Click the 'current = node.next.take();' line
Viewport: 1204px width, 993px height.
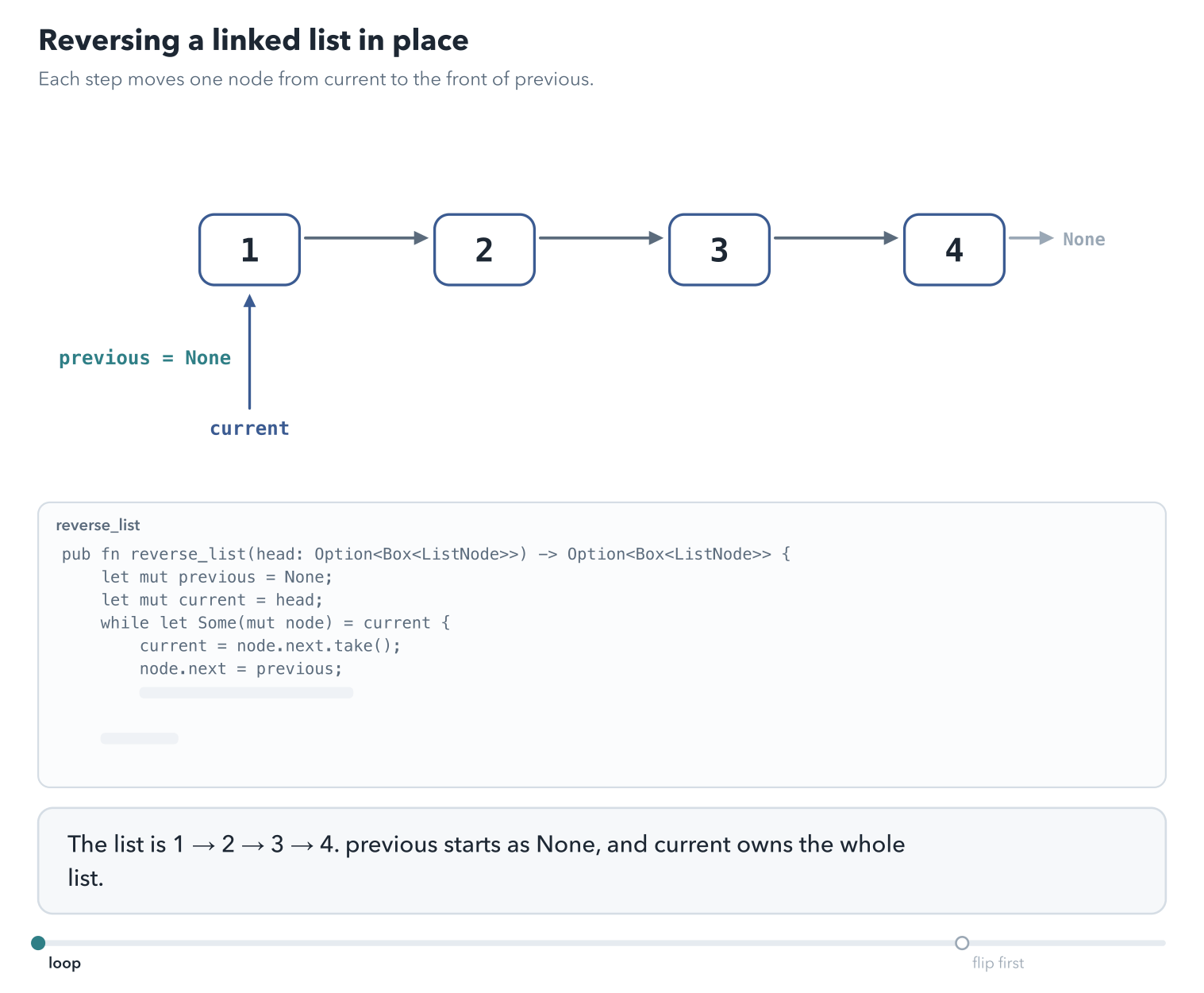coord(270,646)
